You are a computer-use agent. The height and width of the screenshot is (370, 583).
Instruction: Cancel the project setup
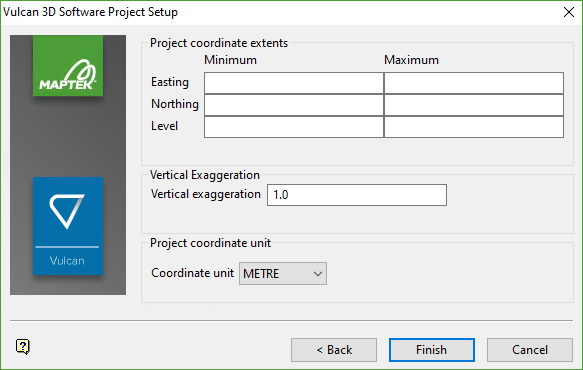tap(530, 350)
